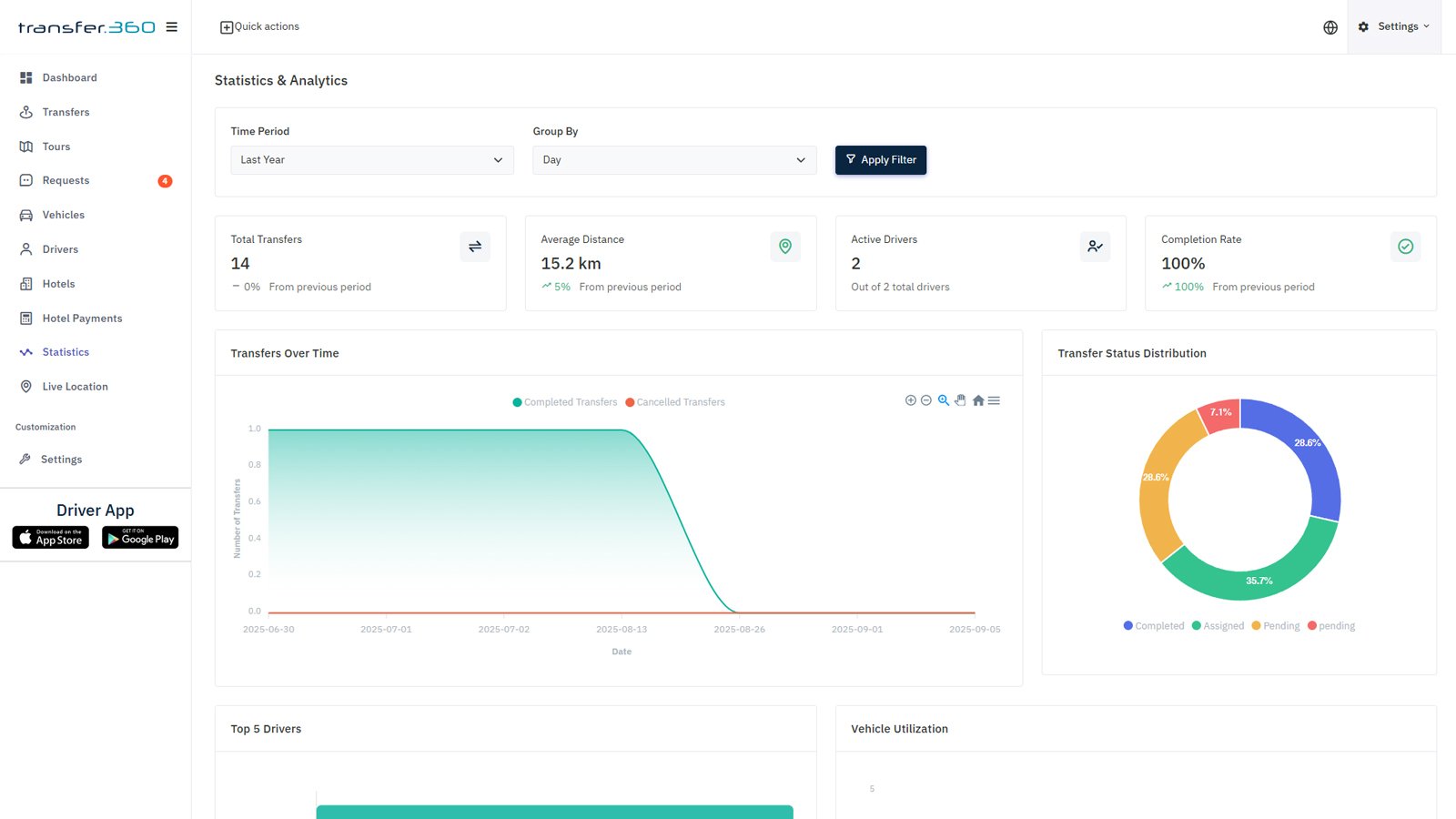1456x819 pixels.
Task: Collapse sidebar using the hamburger icon
Action: (171, 27)
